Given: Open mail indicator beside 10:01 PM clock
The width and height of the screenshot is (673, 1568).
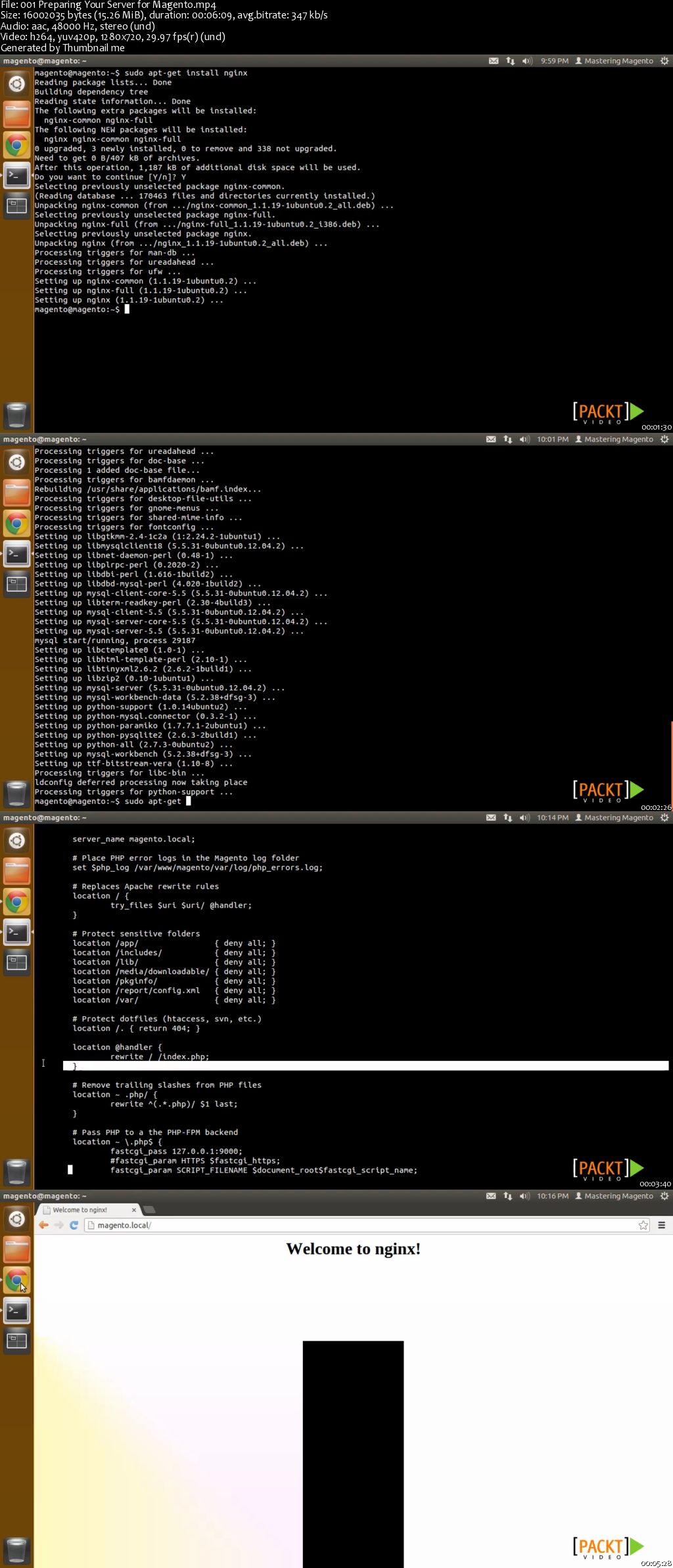Looking at the screenshot, I should [x=491, y=439].
